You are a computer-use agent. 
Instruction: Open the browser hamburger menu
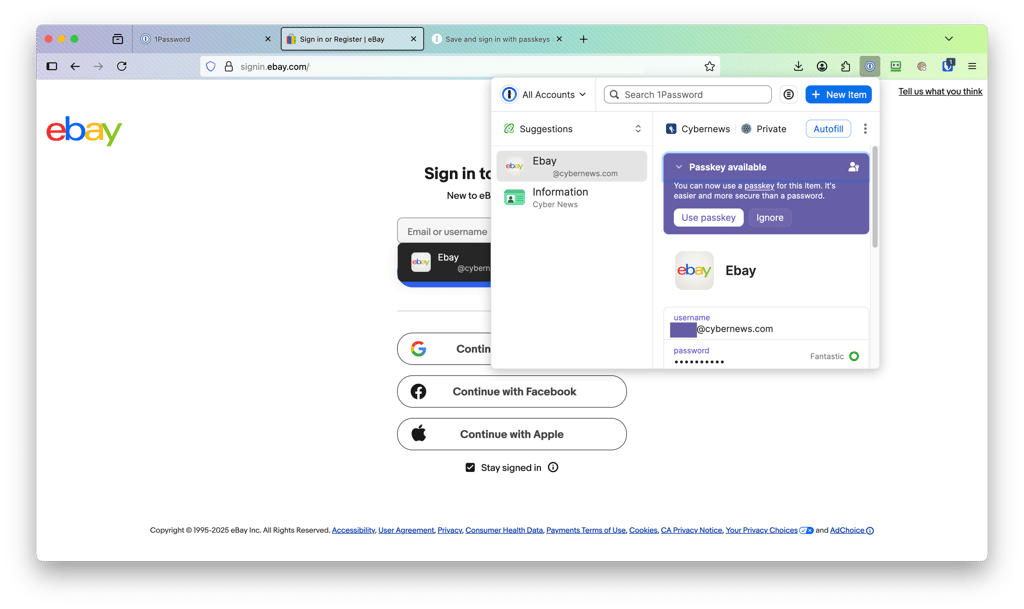coord(972,66)
